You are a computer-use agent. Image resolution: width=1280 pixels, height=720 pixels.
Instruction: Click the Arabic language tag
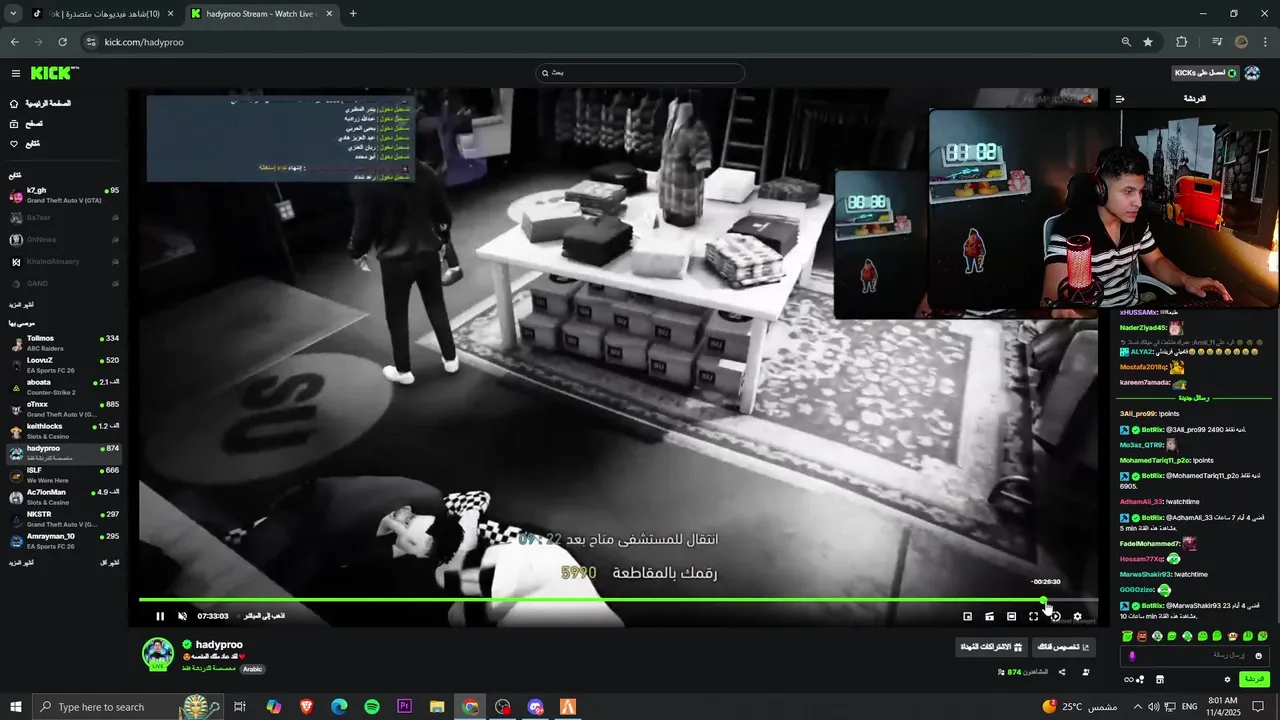tap(252, 669)
